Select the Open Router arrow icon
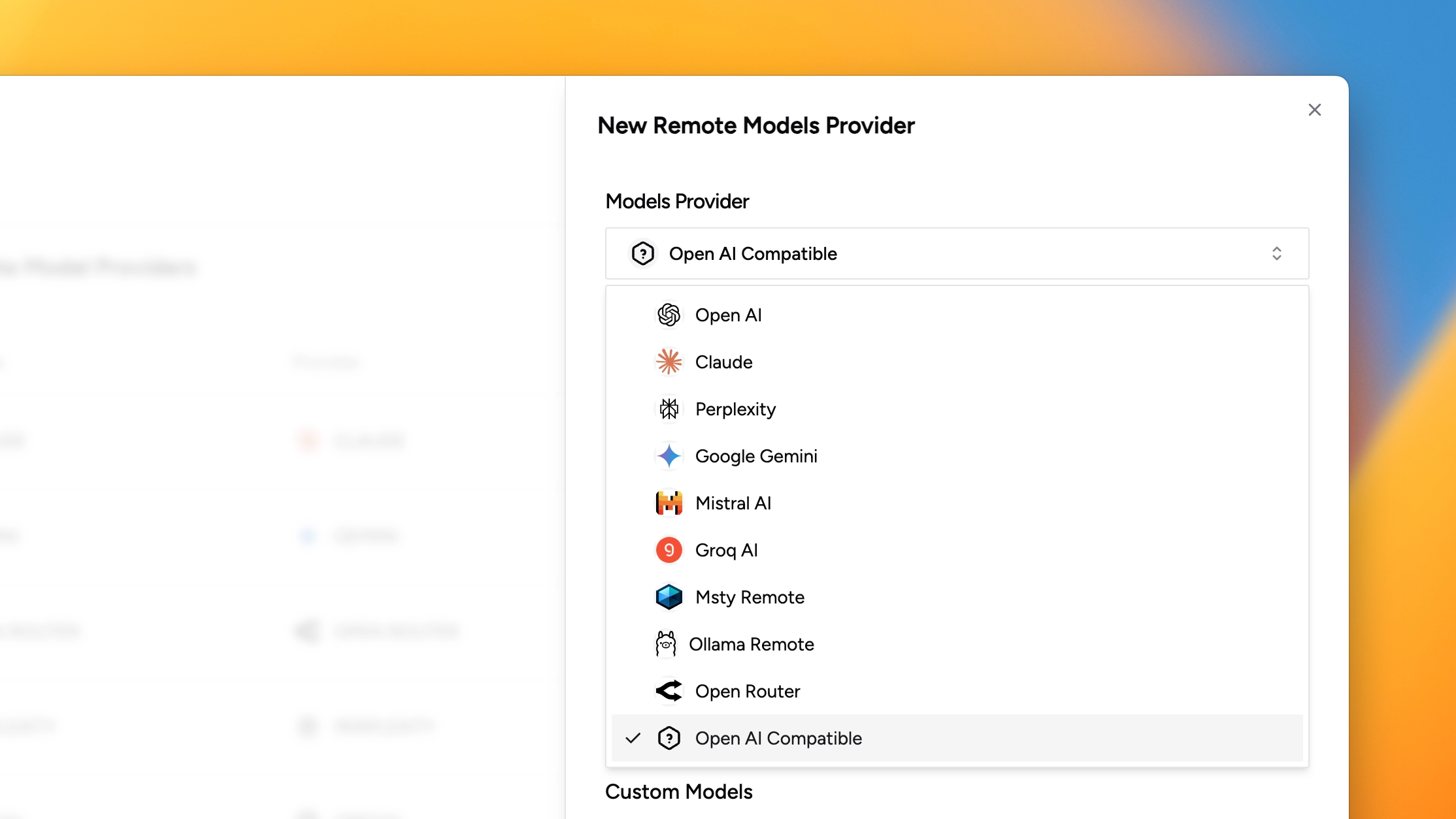The height and width of the screenshot is (819, 1456). point(669,691)
